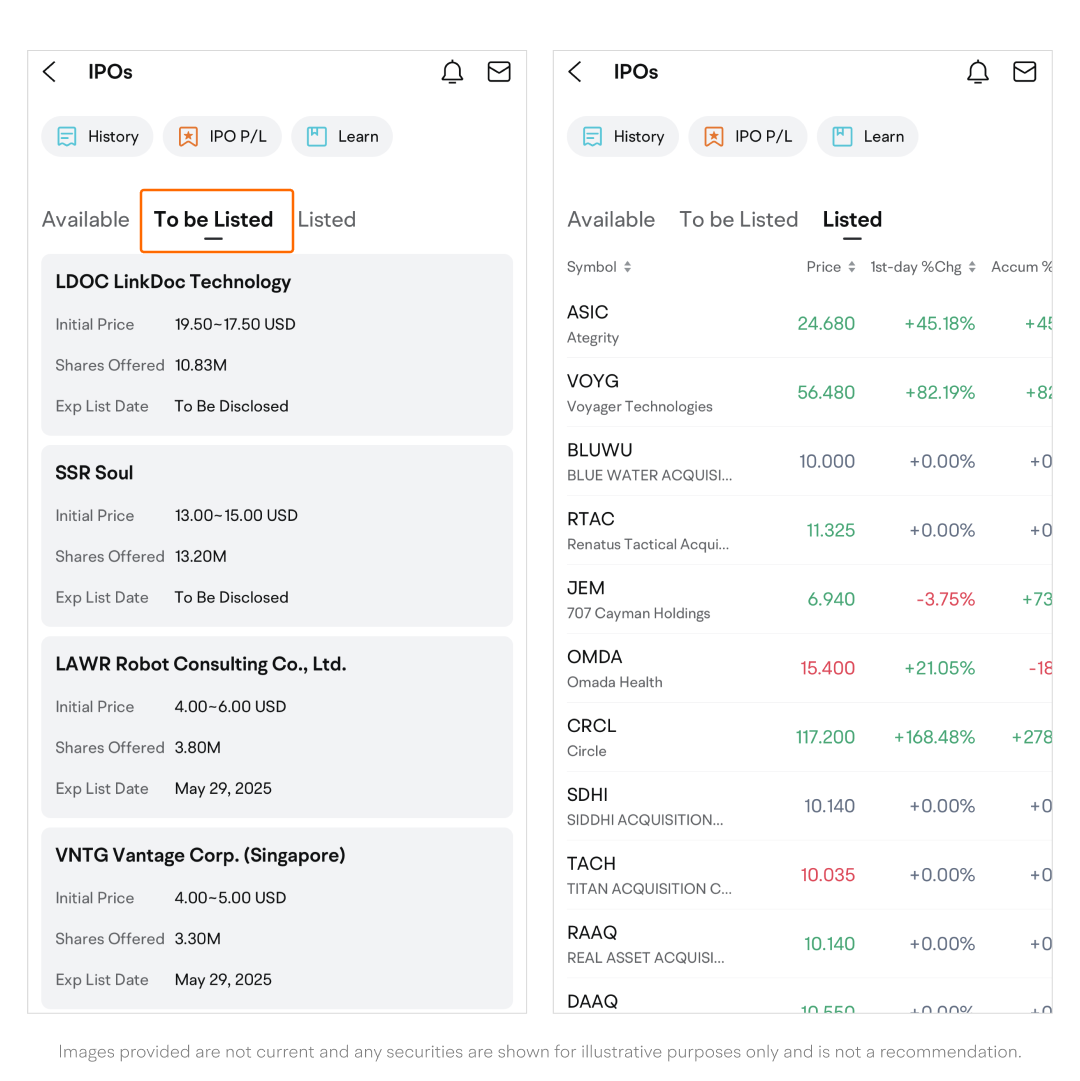1080x1081 pixels.
Task: Sort the listed IPOs by Price
Action: [x=831, y=267]
